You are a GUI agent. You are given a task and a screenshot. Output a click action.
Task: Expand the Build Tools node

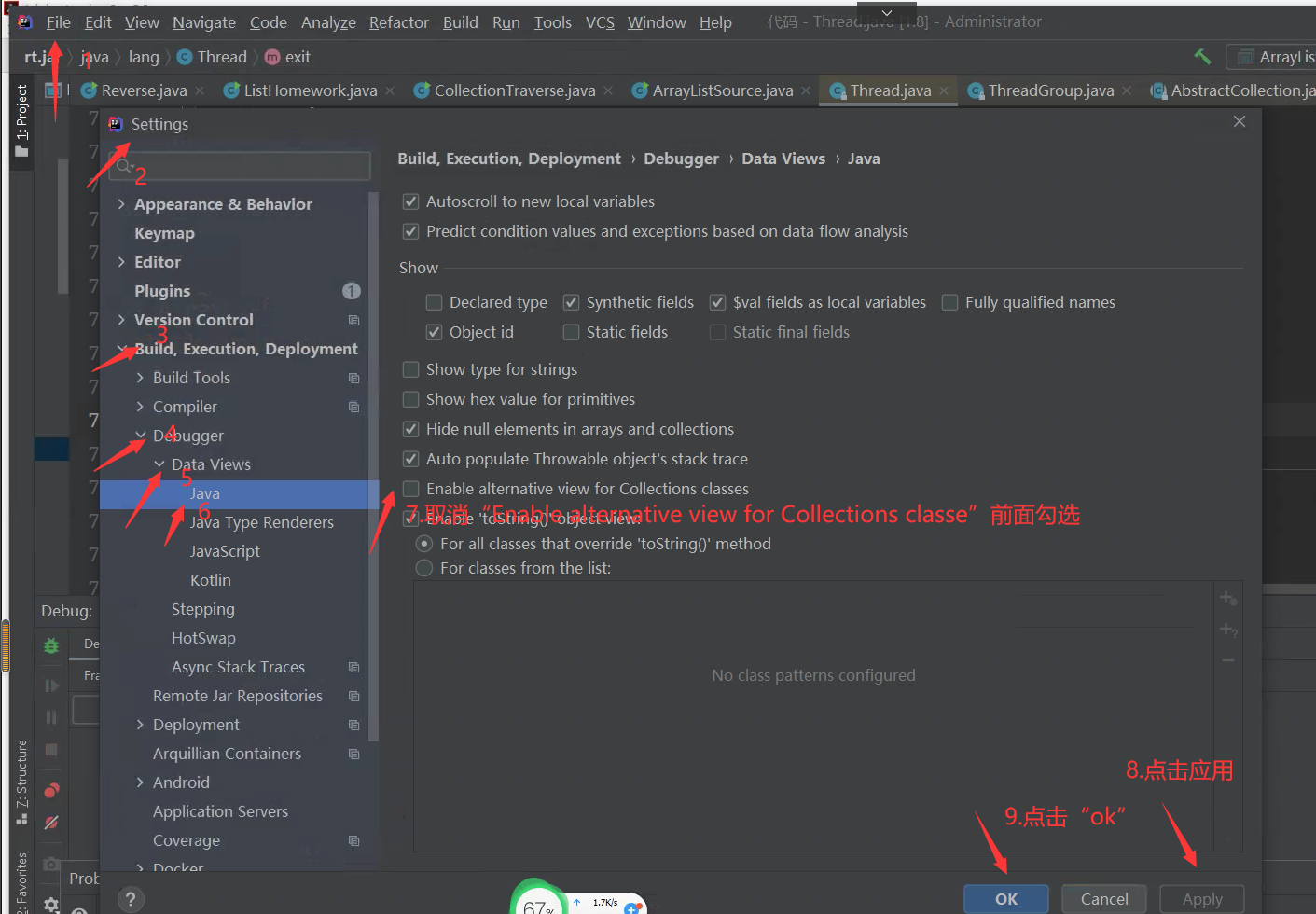point(140,377)
